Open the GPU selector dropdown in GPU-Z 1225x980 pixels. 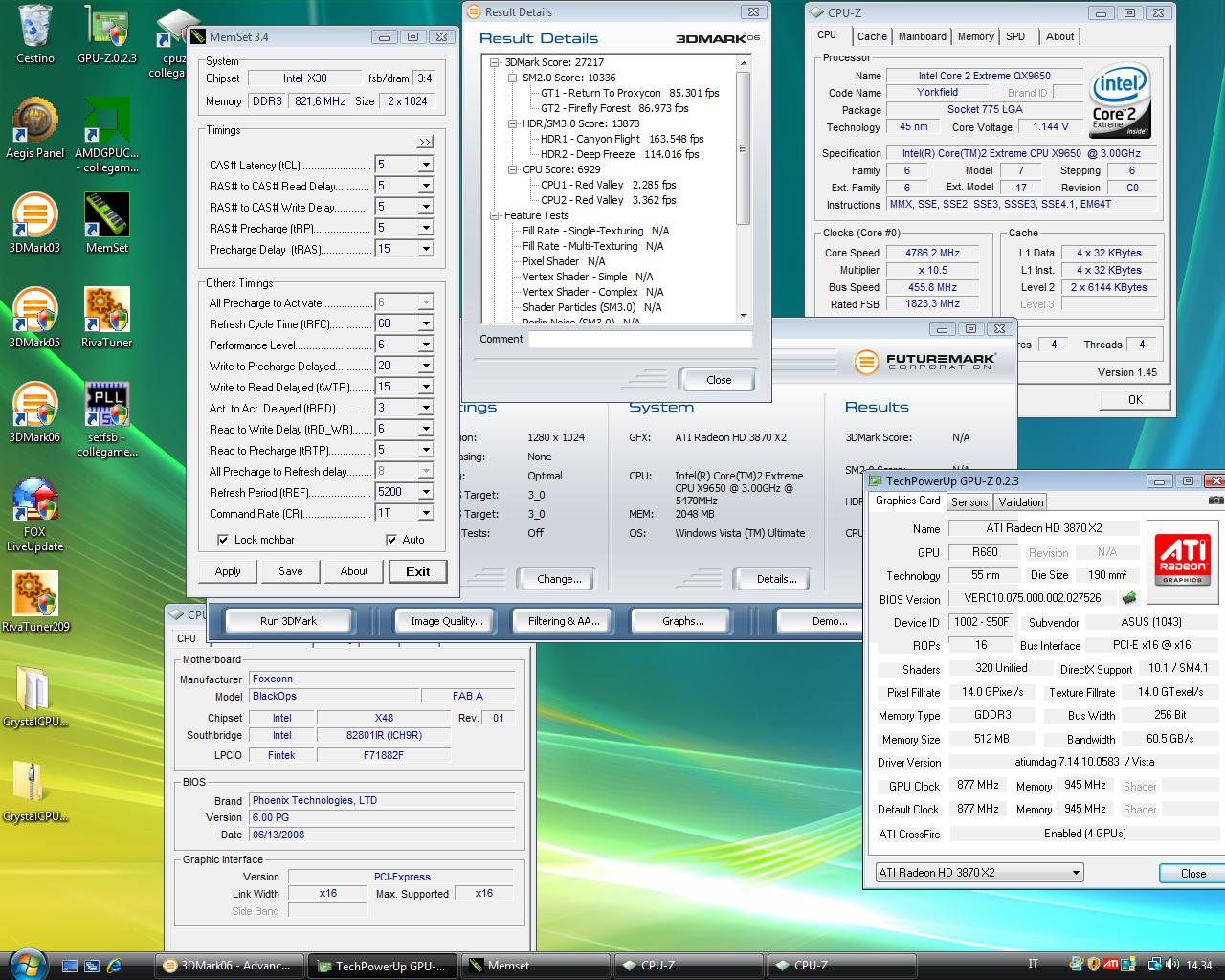click(x=980, y=873)
